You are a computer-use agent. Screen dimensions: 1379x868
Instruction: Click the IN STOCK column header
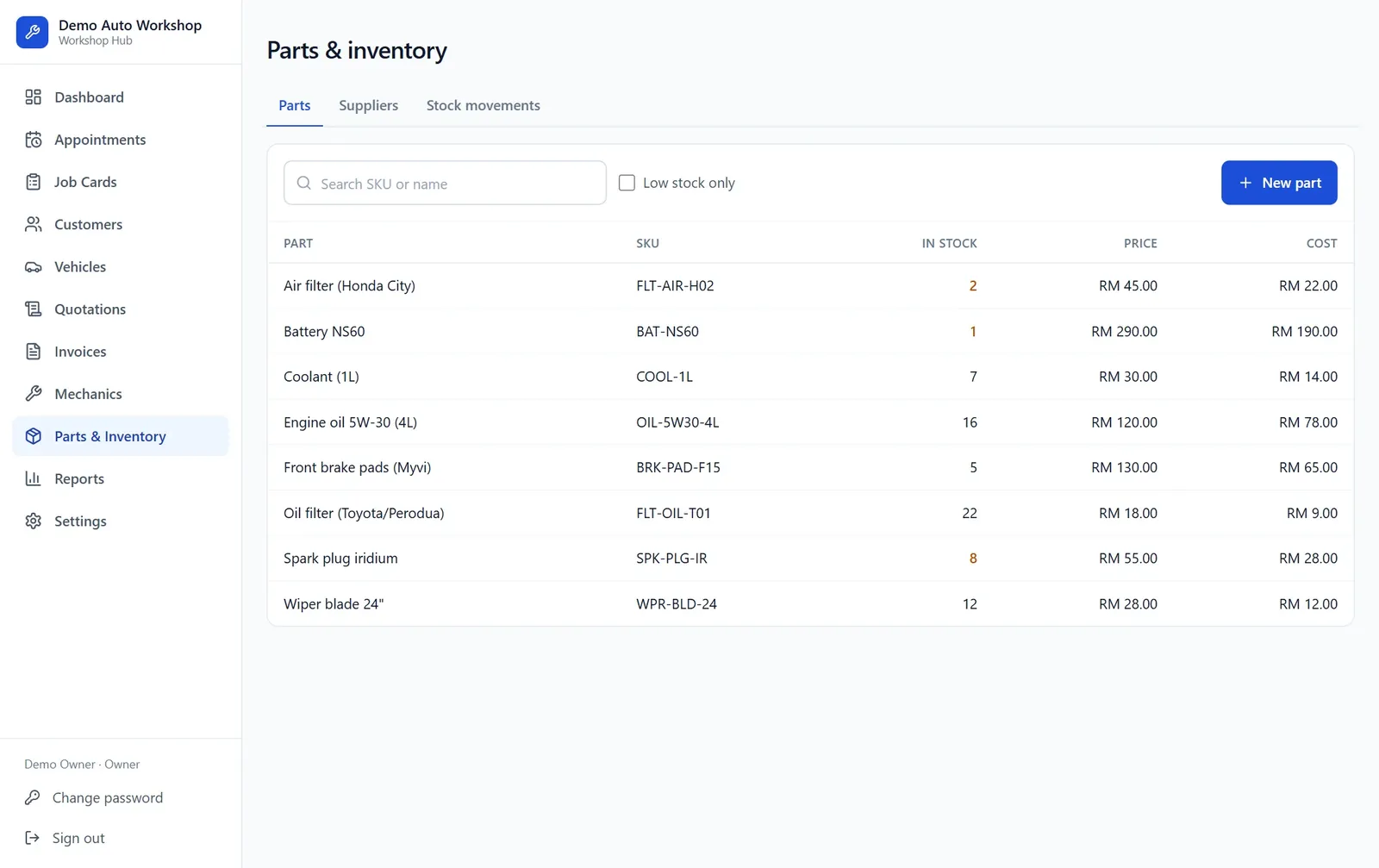click(x=949, y=243)
